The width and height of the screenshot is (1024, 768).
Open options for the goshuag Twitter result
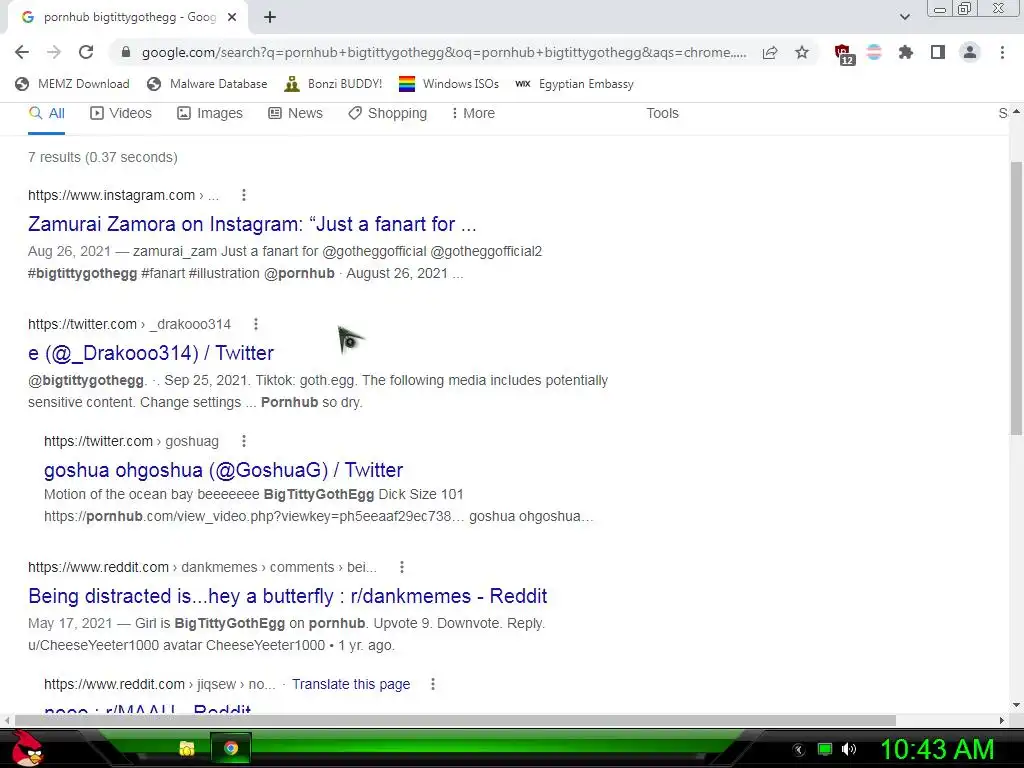[x=244, y=441]
